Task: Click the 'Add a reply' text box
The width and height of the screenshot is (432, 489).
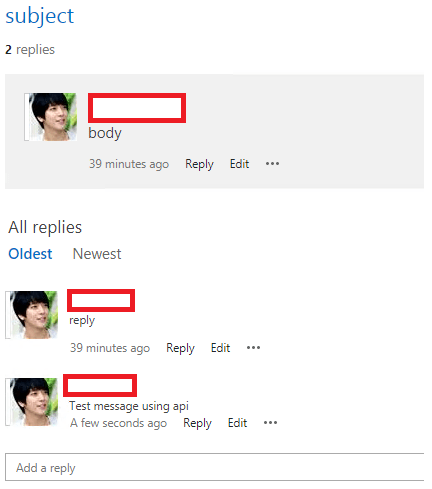Action: coord(215,467)
